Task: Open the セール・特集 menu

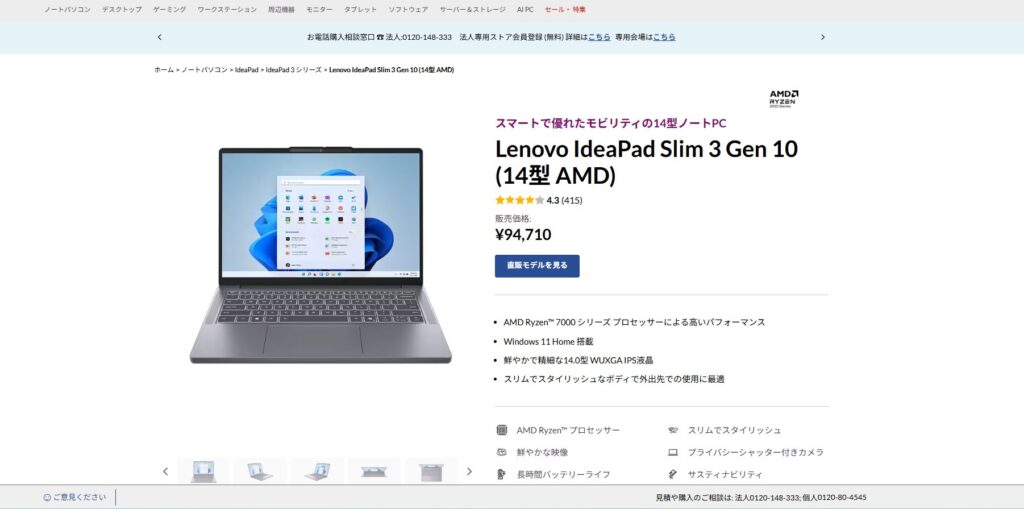Action: tap(566, 10)
